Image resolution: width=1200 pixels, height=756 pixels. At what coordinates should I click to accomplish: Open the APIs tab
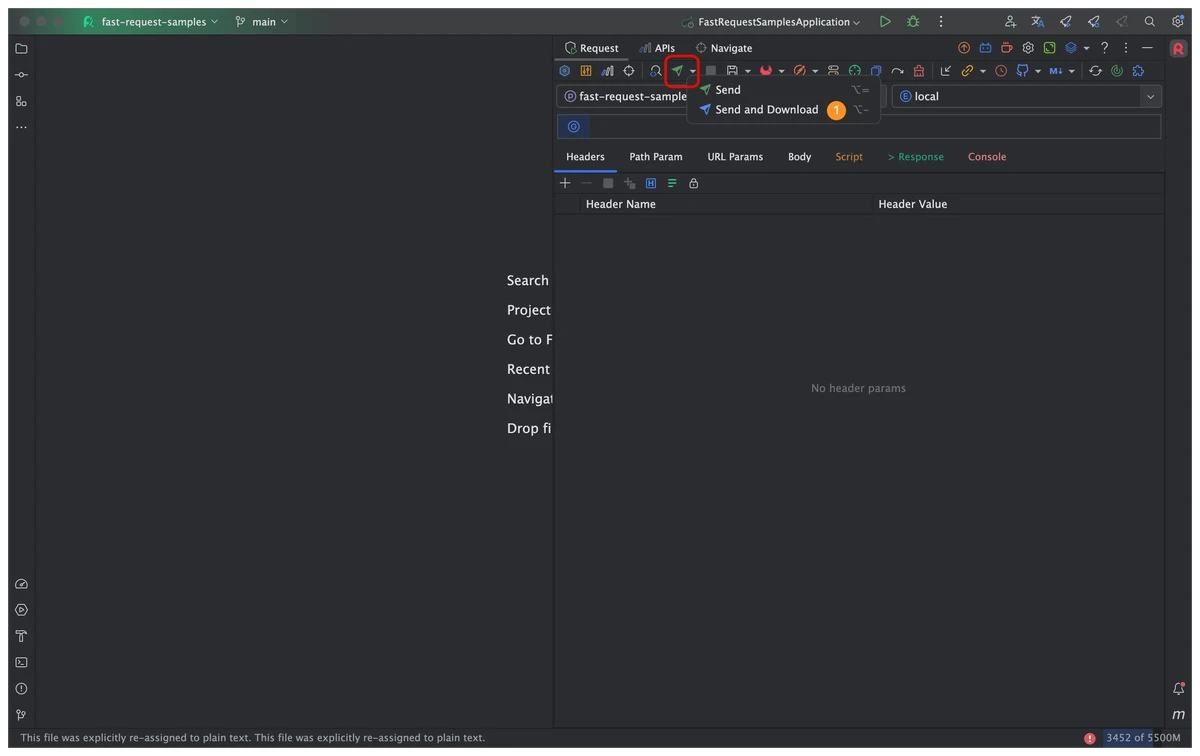click(x=657, y=48)
